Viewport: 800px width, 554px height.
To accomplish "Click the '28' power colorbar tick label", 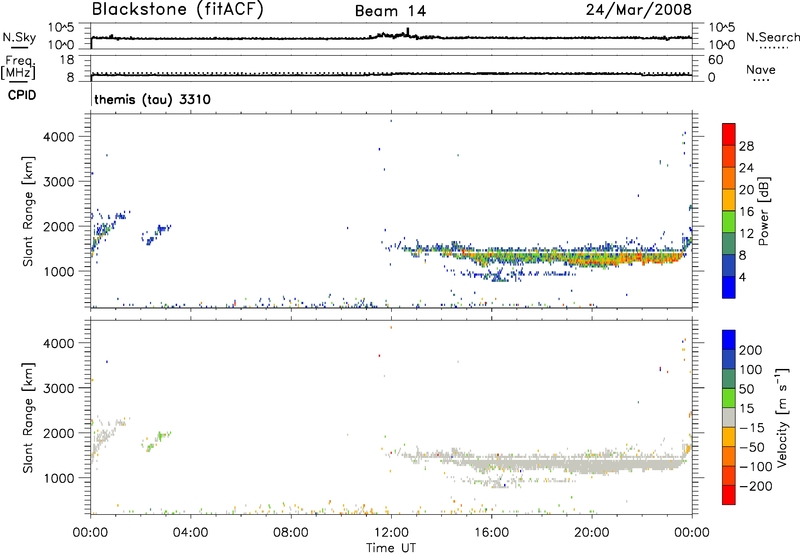I will 746,146.
